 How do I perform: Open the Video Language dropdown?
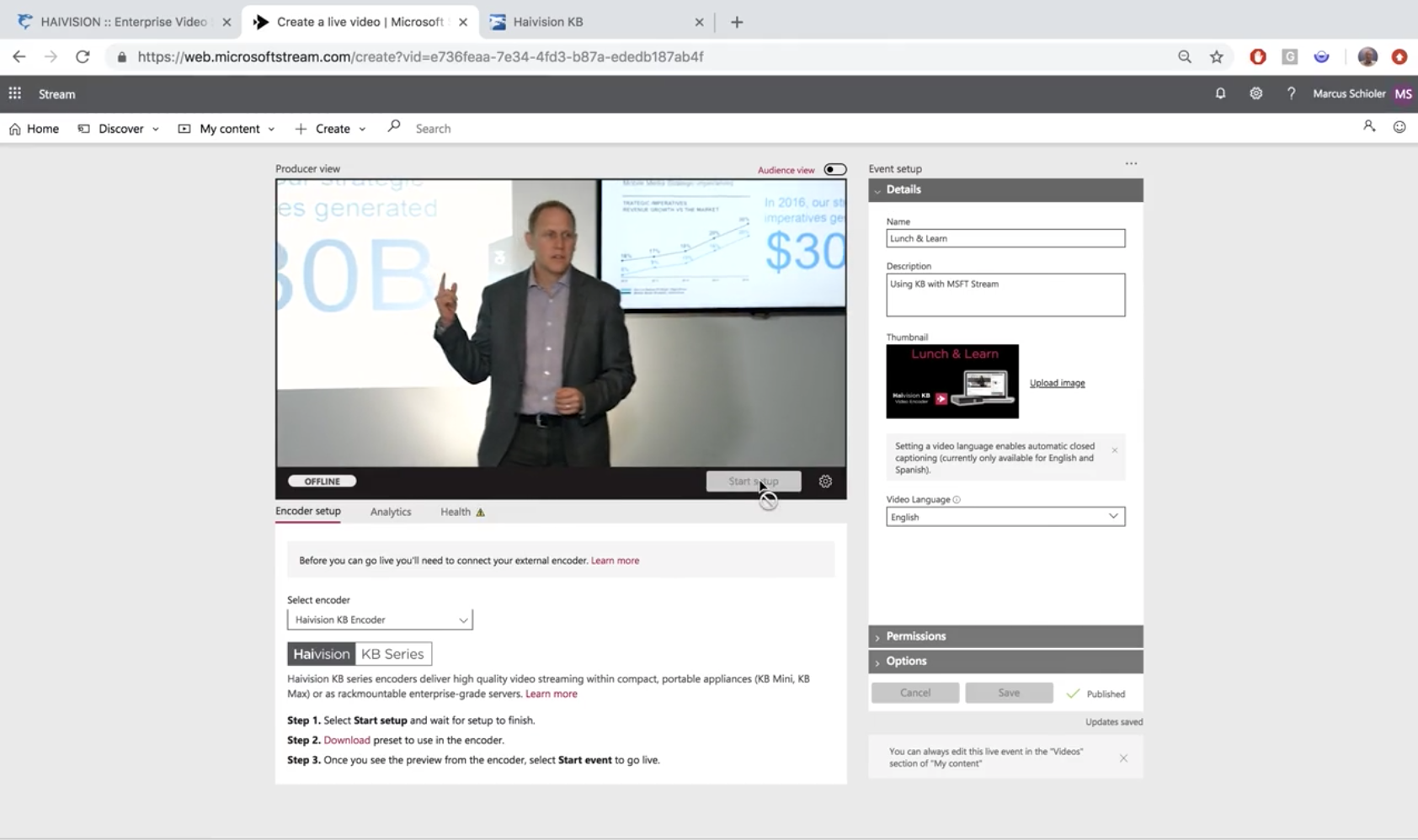pos(1005,517)
